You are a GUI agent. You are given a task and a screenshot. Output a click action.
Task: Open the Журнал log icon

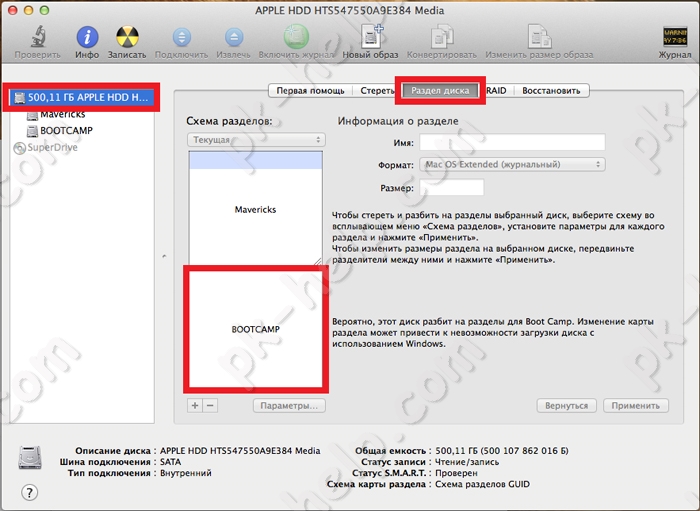[x=675, y=37]
